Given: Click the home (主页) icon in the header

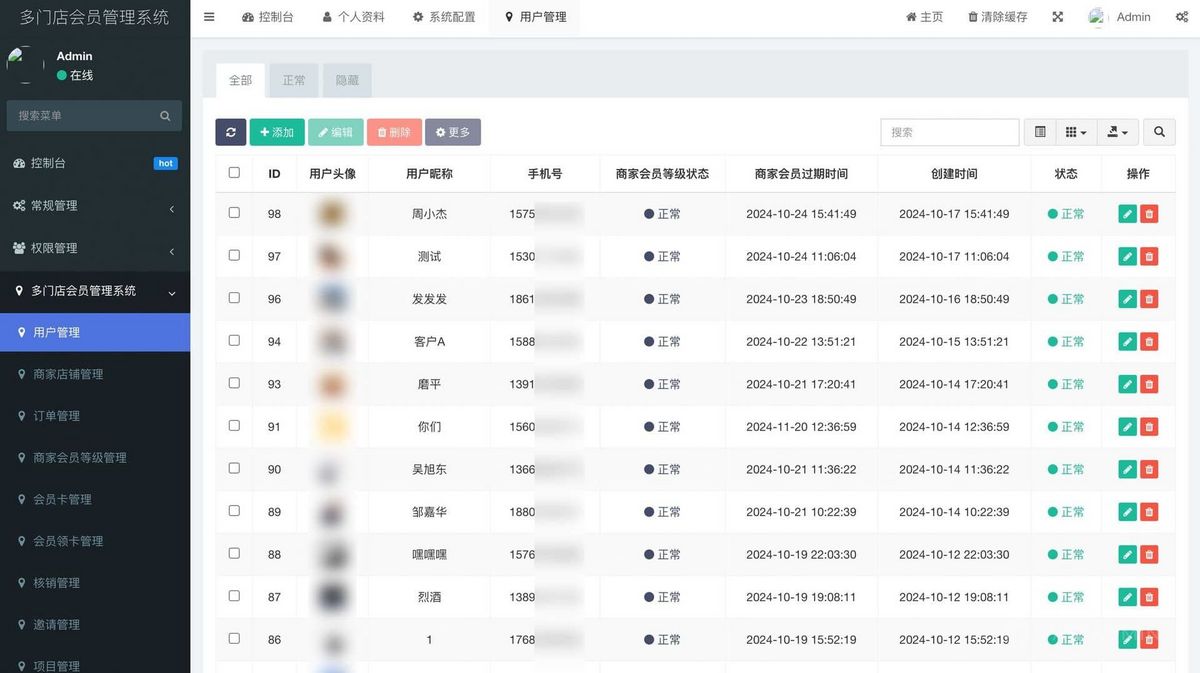Looking at the screenshot, I should click(x=923, y=16).
